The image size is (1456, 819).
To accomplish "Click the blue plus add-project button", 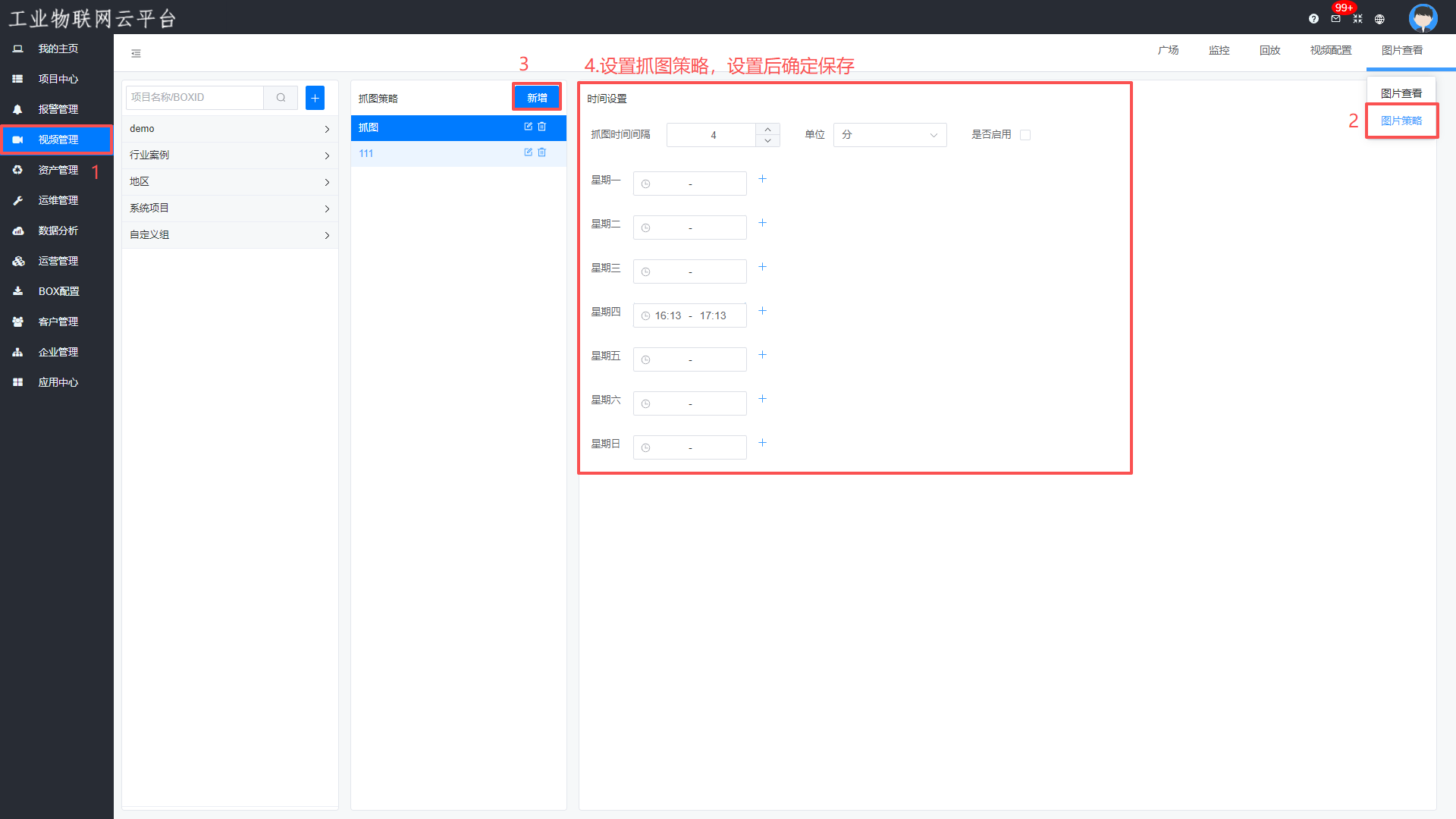I will [315, 97].
